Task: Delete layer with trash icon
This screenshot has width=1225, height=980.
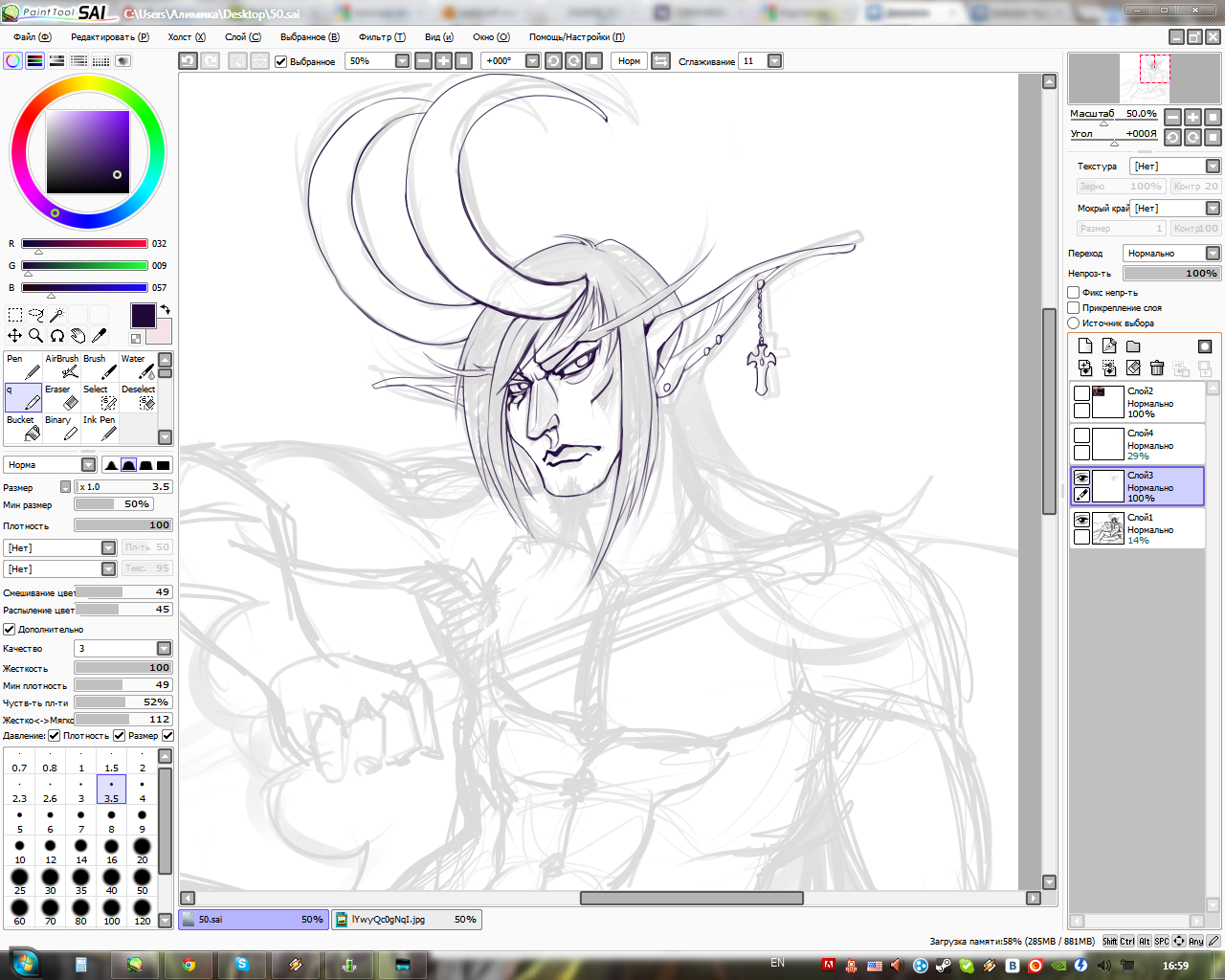Action: pyautogui.click(x=1157, y=367)
